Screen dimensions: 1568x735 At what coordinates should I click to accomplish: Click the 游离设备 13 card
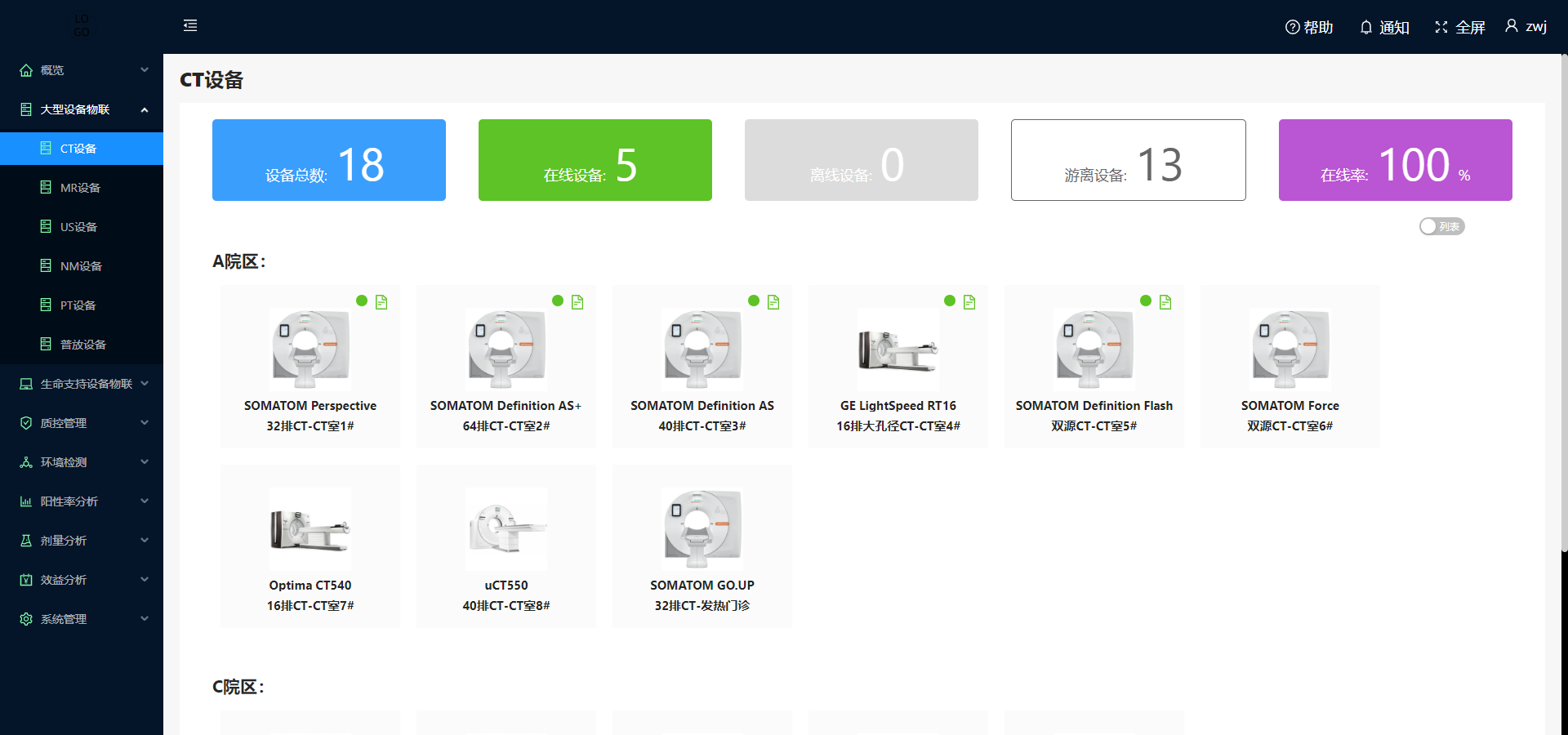1129,160
